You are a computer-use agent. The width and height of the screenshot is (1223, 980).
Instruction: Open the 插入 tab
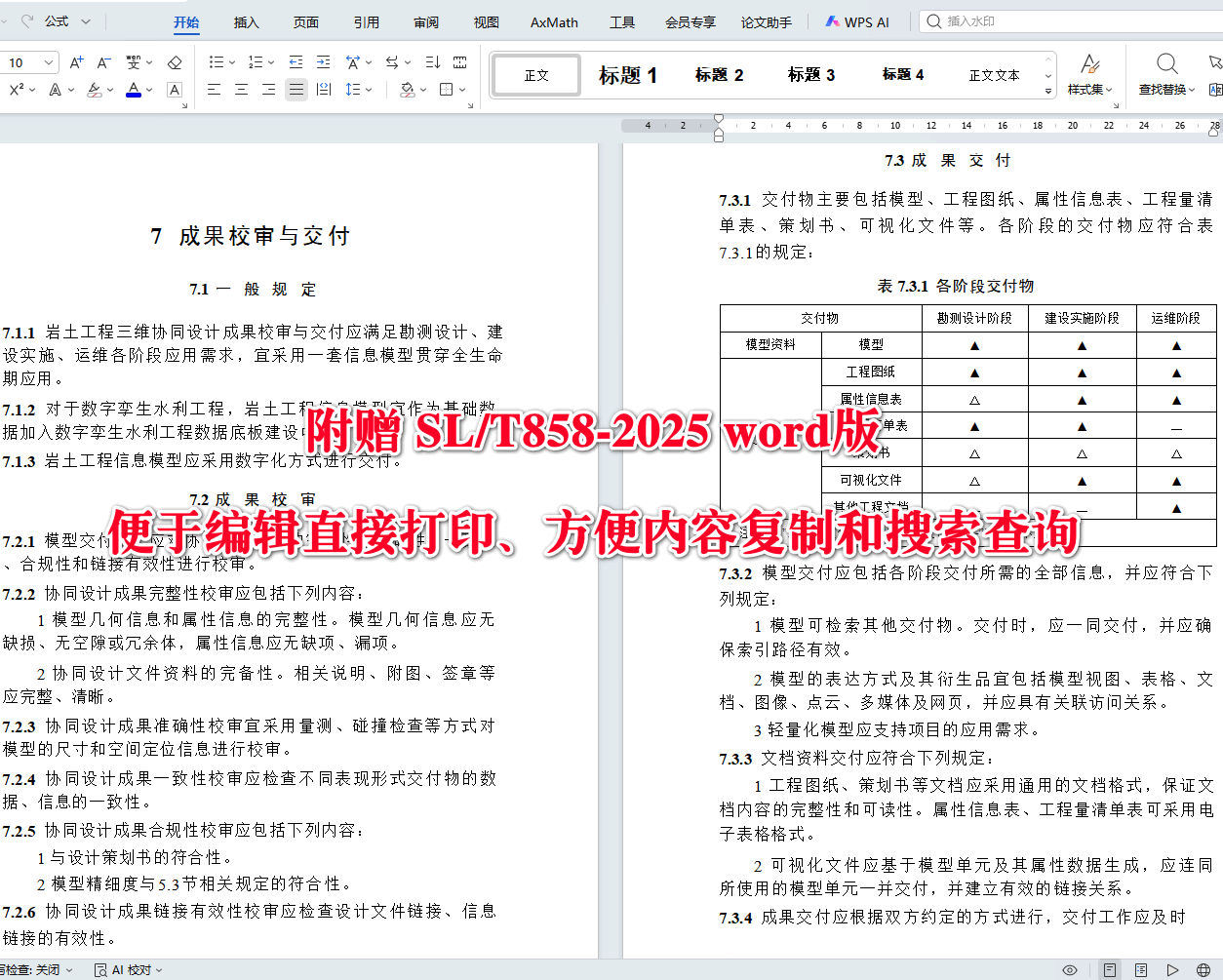click(247, 22)
